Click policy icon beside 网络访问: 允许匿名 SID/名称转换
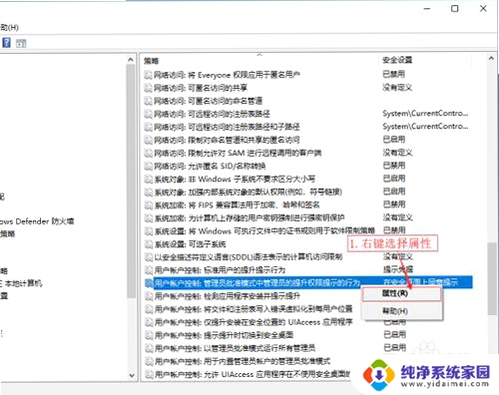The height and width of the screenshot is (395, 499). coord(148,166)
